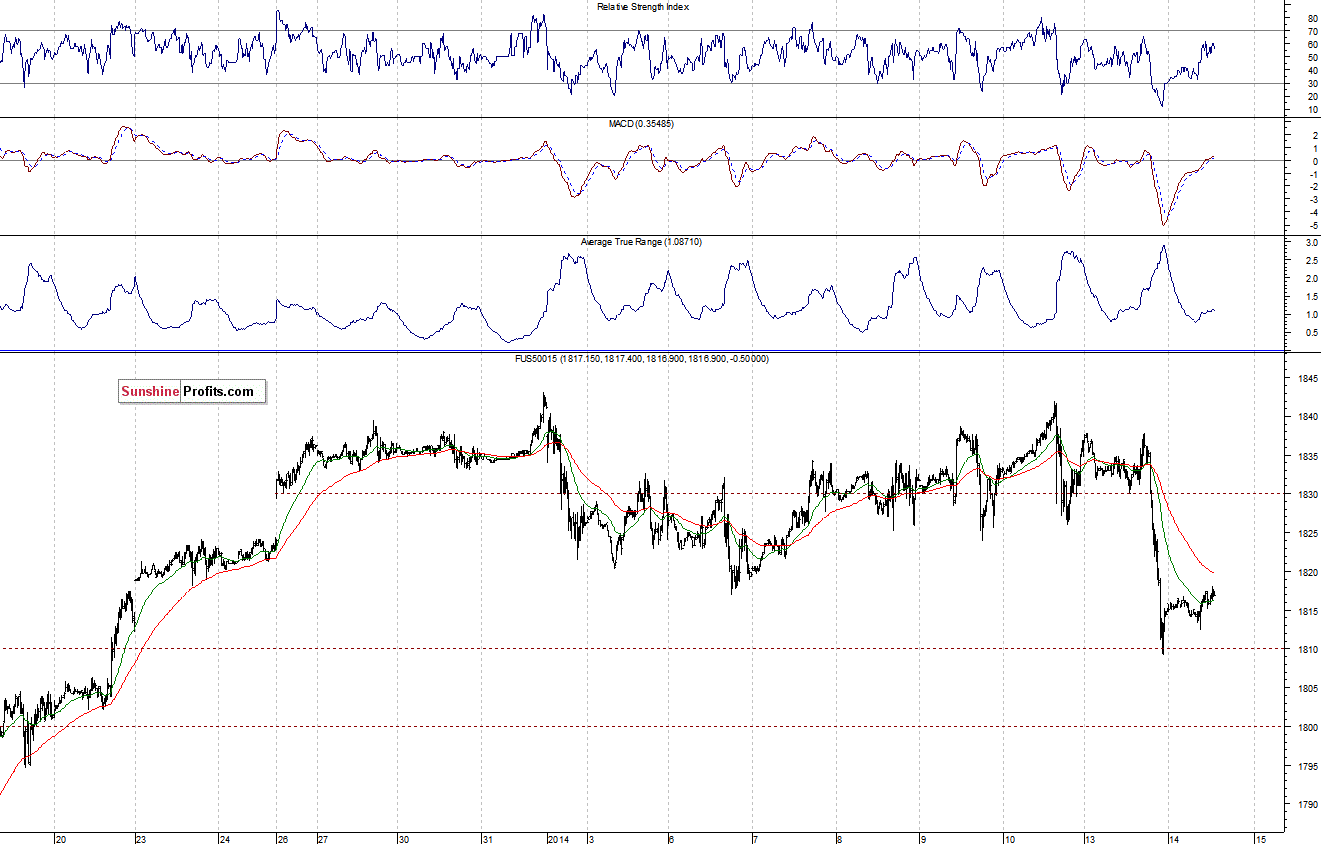Click the date axis label 31
This screenshot has height=844, width=1321.
tap(487, 839)
